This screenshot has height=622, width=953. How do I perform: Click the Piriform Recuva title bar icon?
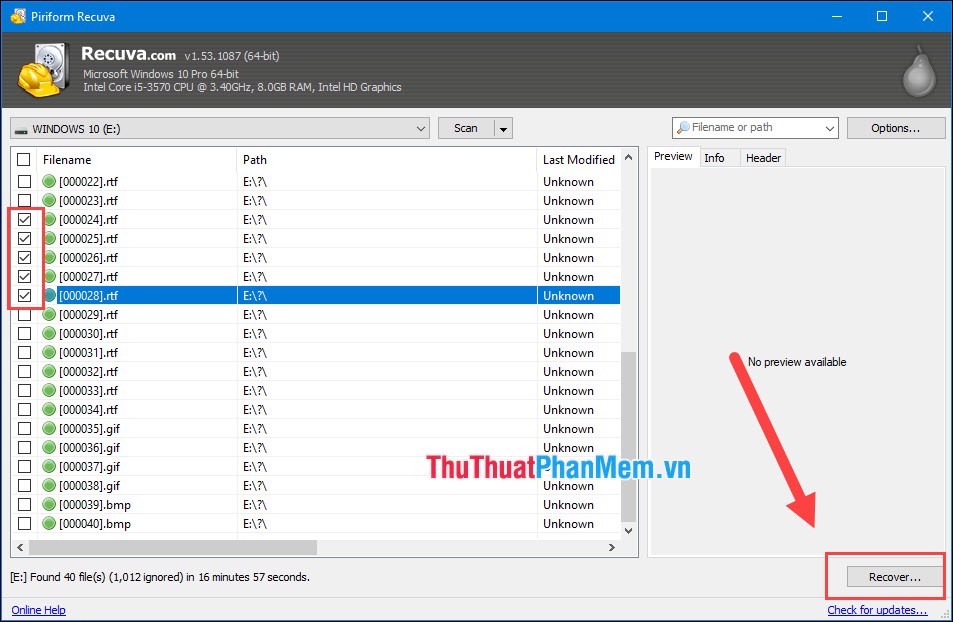click(x=16, y=16)
